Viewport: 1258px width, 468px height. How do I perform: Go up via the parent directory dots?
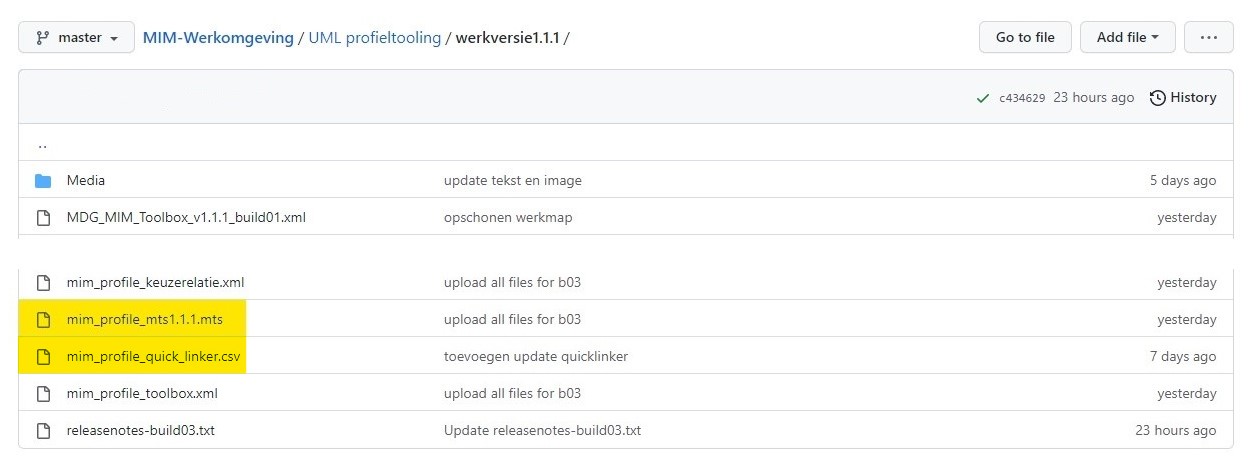click(42, 144)
